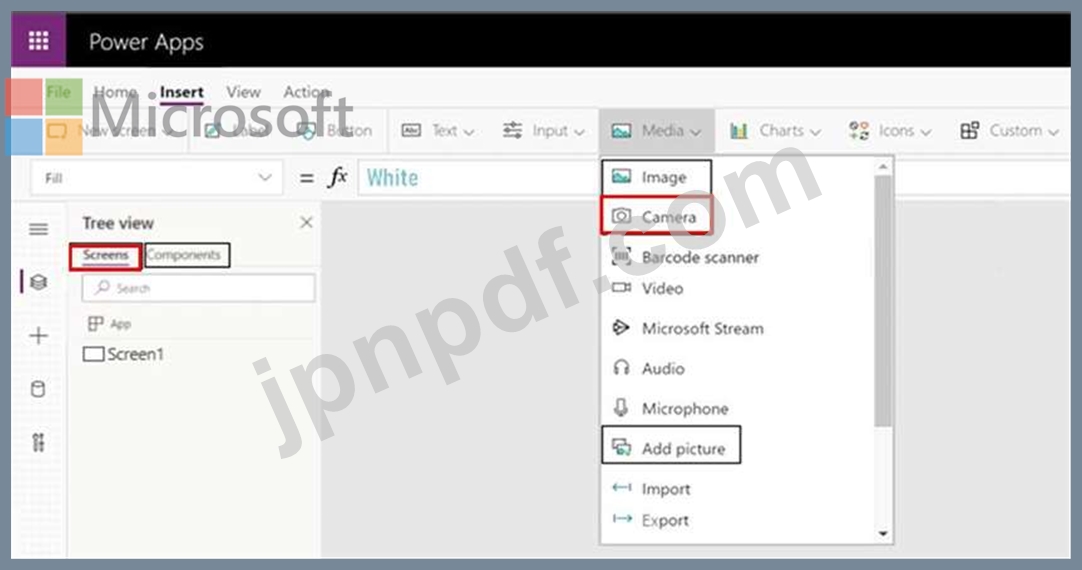
Task: Click the Tree view Search box
Action: coord(198,288)
